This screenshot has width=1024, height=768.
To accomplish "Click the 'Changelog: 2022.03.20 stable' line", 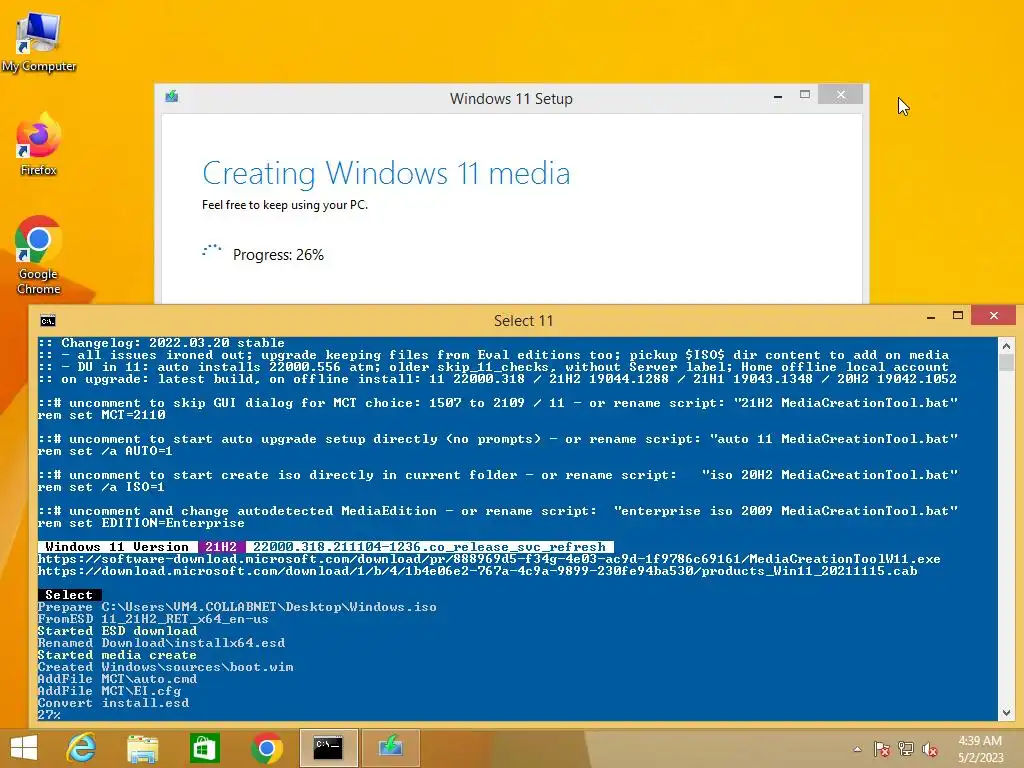I will pyautogui.click(x=161, y=343).
